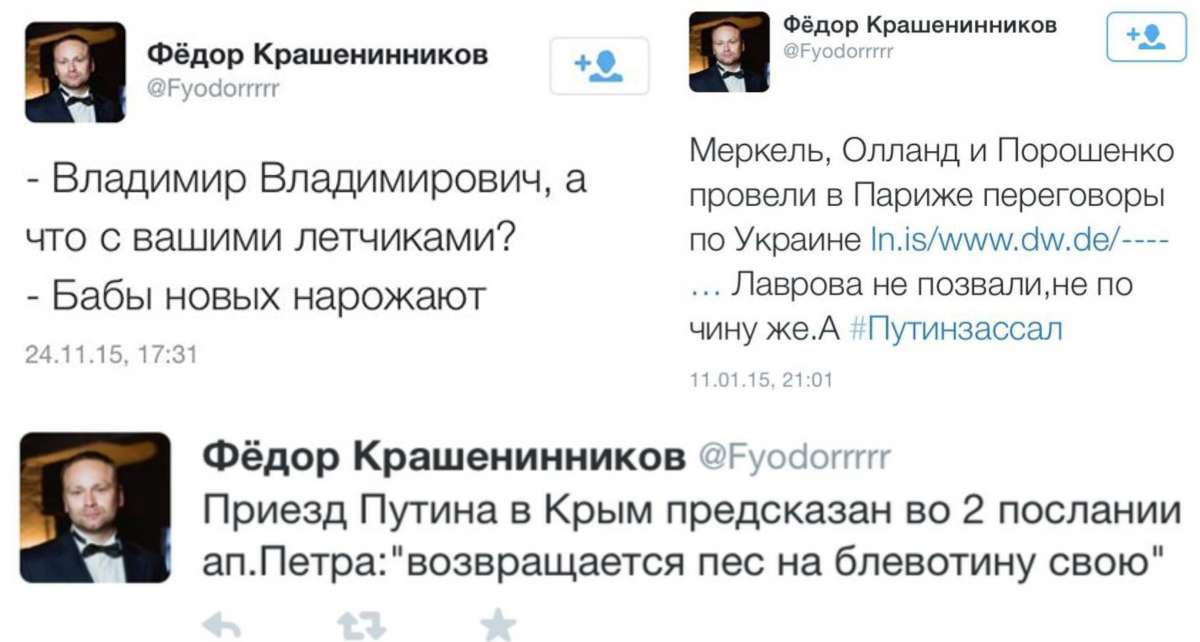Image resolution: width=1200 pixels, height=642 pixels.
Task: Click author name above the 'летчиками' tweet
Action: [x=318, y=54]
